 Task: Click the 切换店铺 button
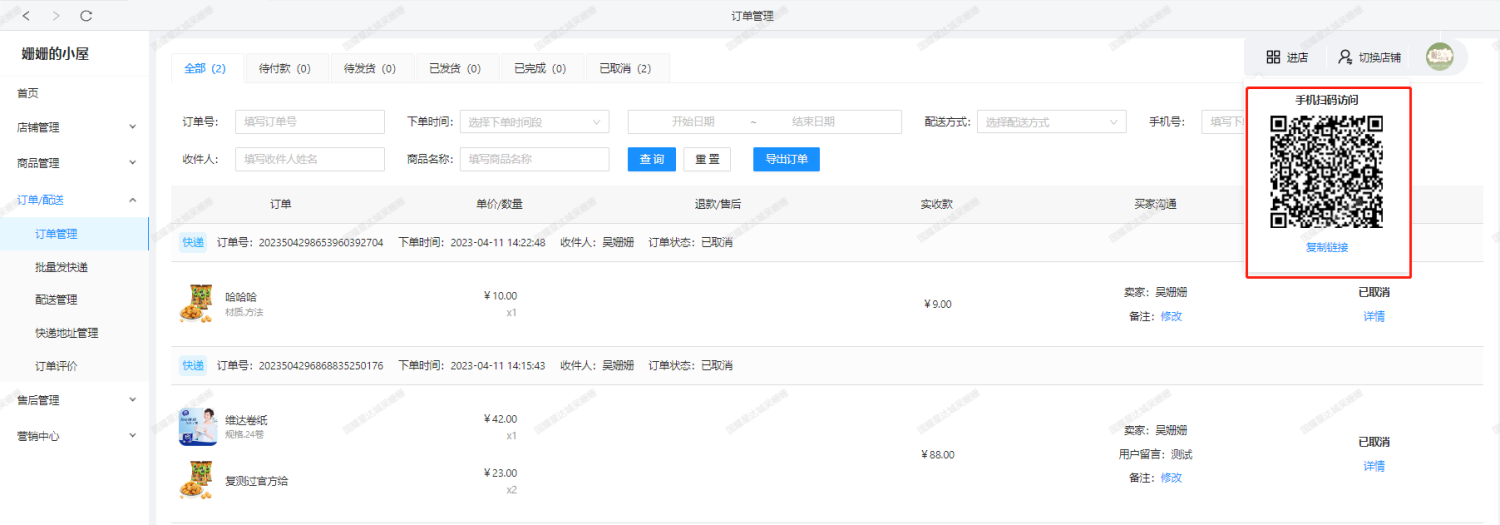tap(1369, 57)
